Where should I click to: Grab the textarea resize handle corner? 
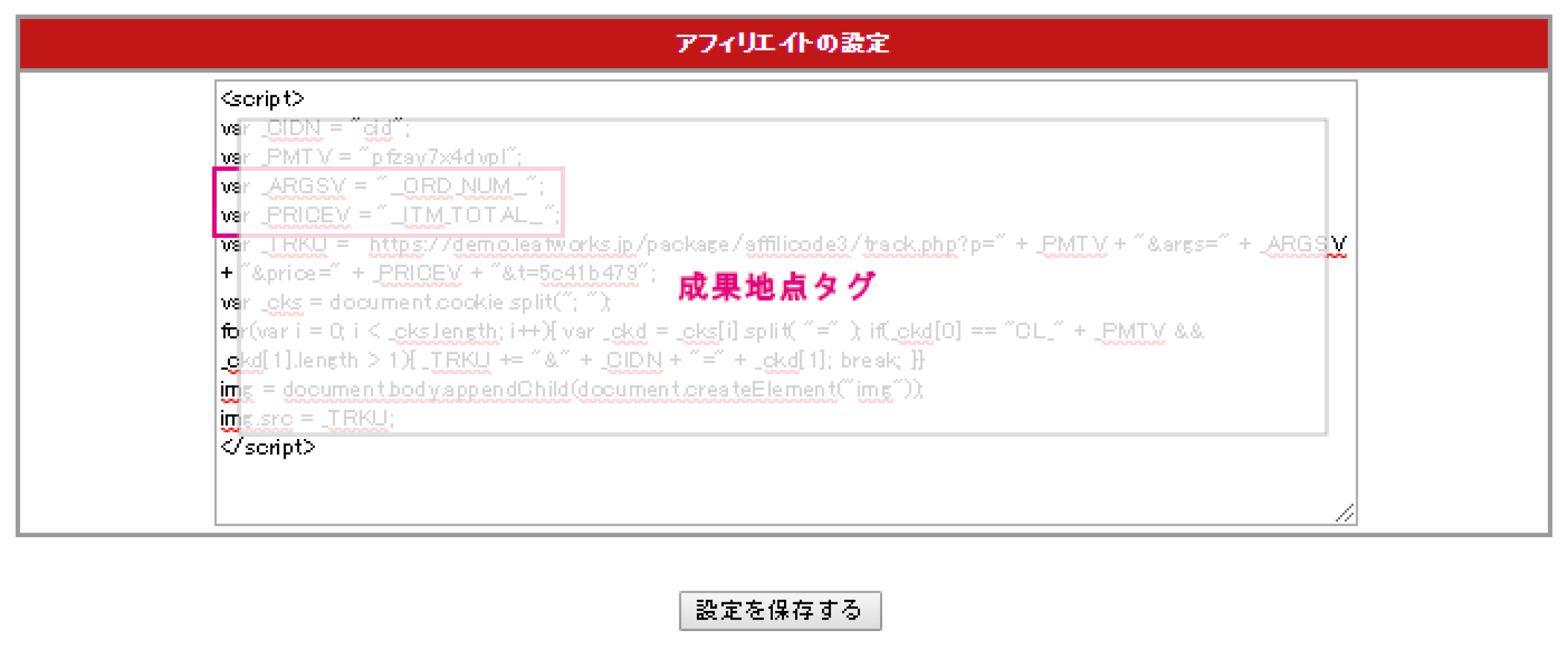(x=1345, y=513)
